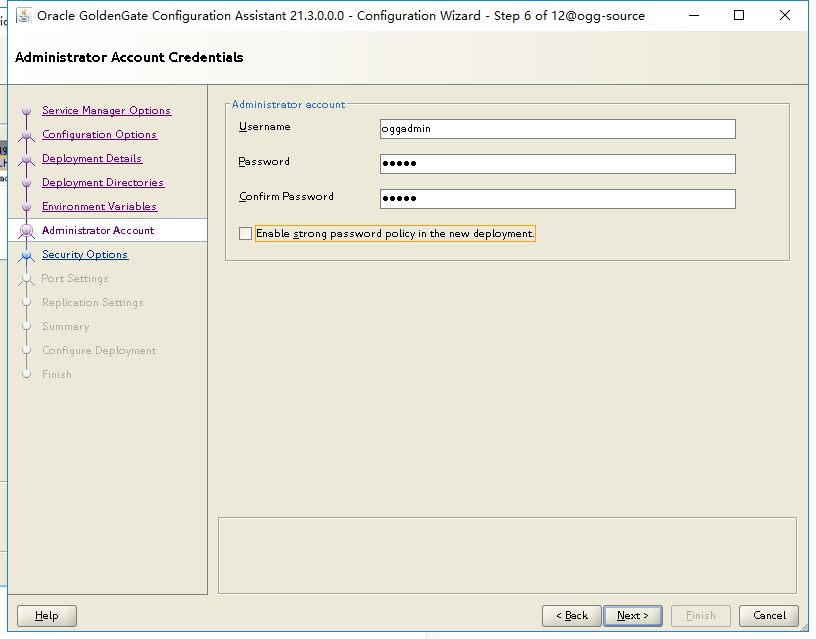Click the Finish step label in sidebar
This screenshot has height=639, width=816.
click(57, 374)
